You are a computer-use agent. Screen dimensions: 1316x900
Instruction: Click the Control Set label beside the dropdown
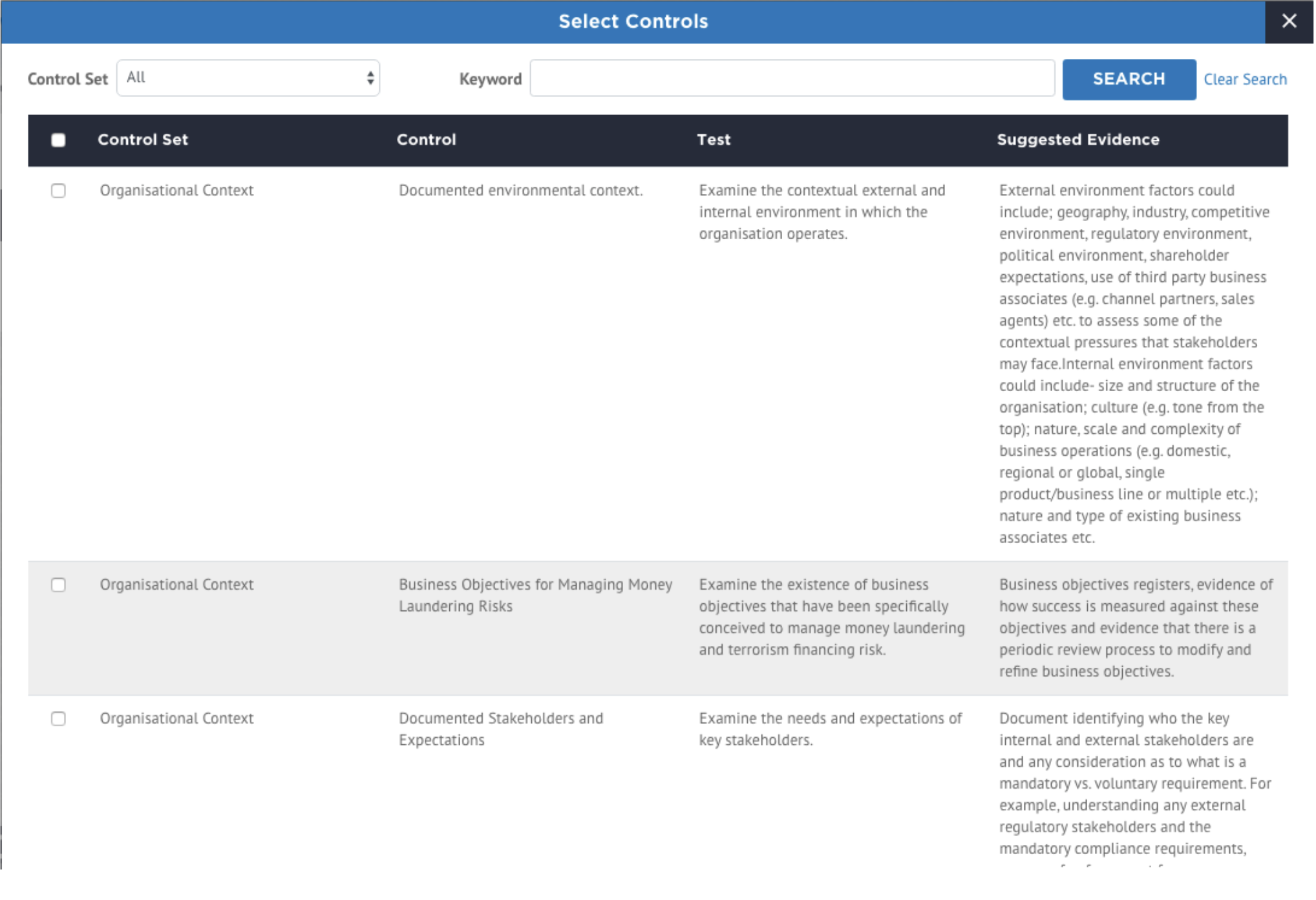(67, 79)
